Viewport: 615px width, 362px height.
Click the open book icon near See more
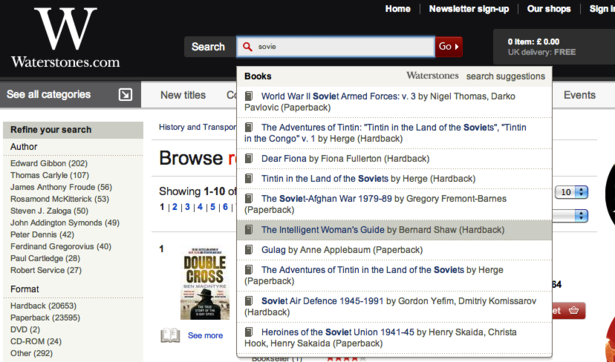click(x=170, y=336)
